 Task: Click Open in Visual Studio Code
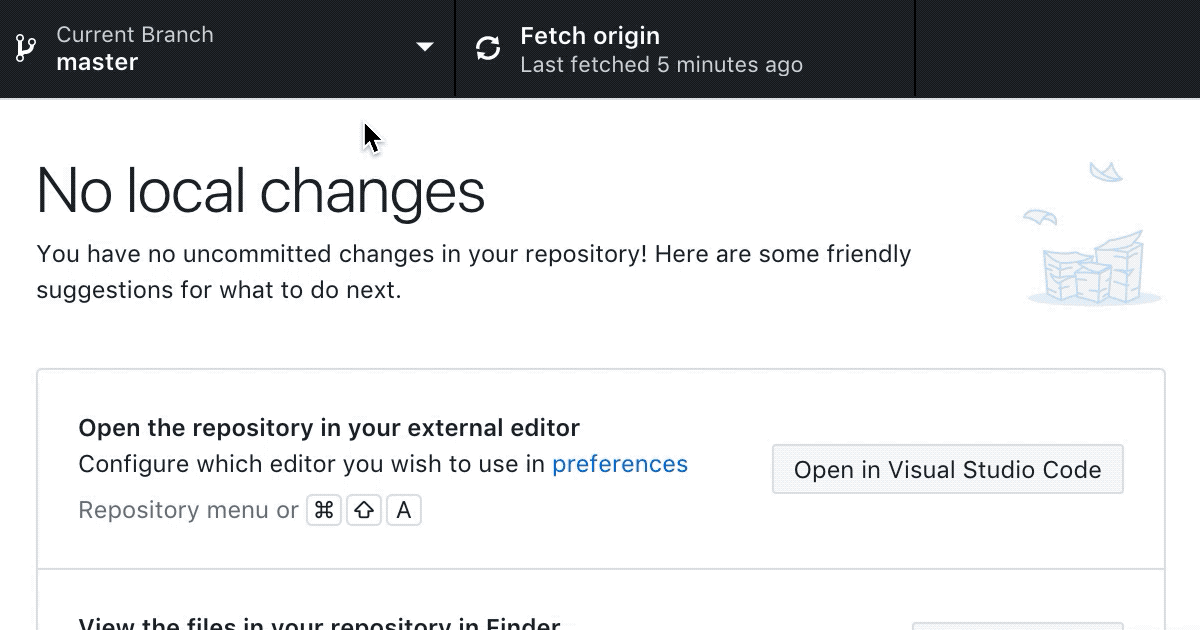(948, 469)
